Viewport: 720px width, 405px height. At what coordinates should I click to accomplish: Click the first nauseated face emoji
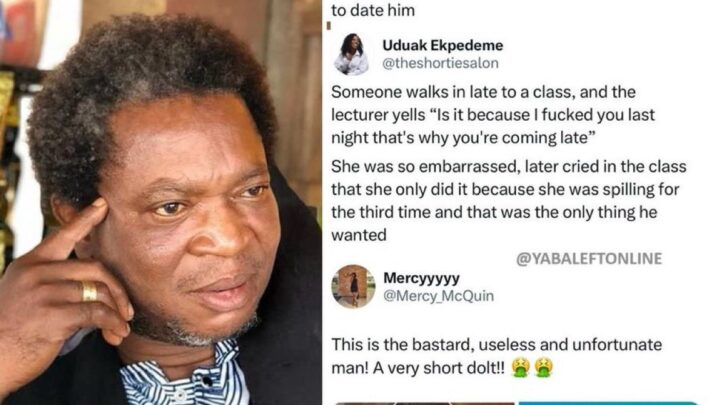pyautogui.click(x=520, y=368)
